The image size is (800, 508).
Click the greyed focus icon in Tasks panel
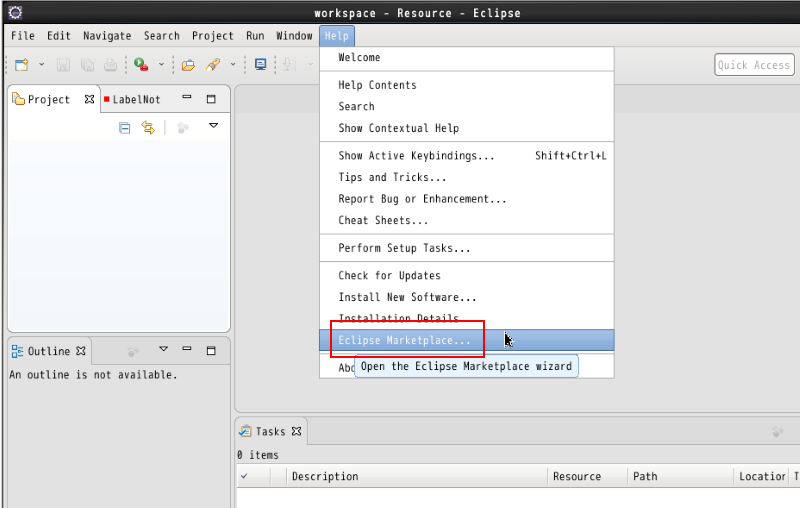[x=778, y=432]
